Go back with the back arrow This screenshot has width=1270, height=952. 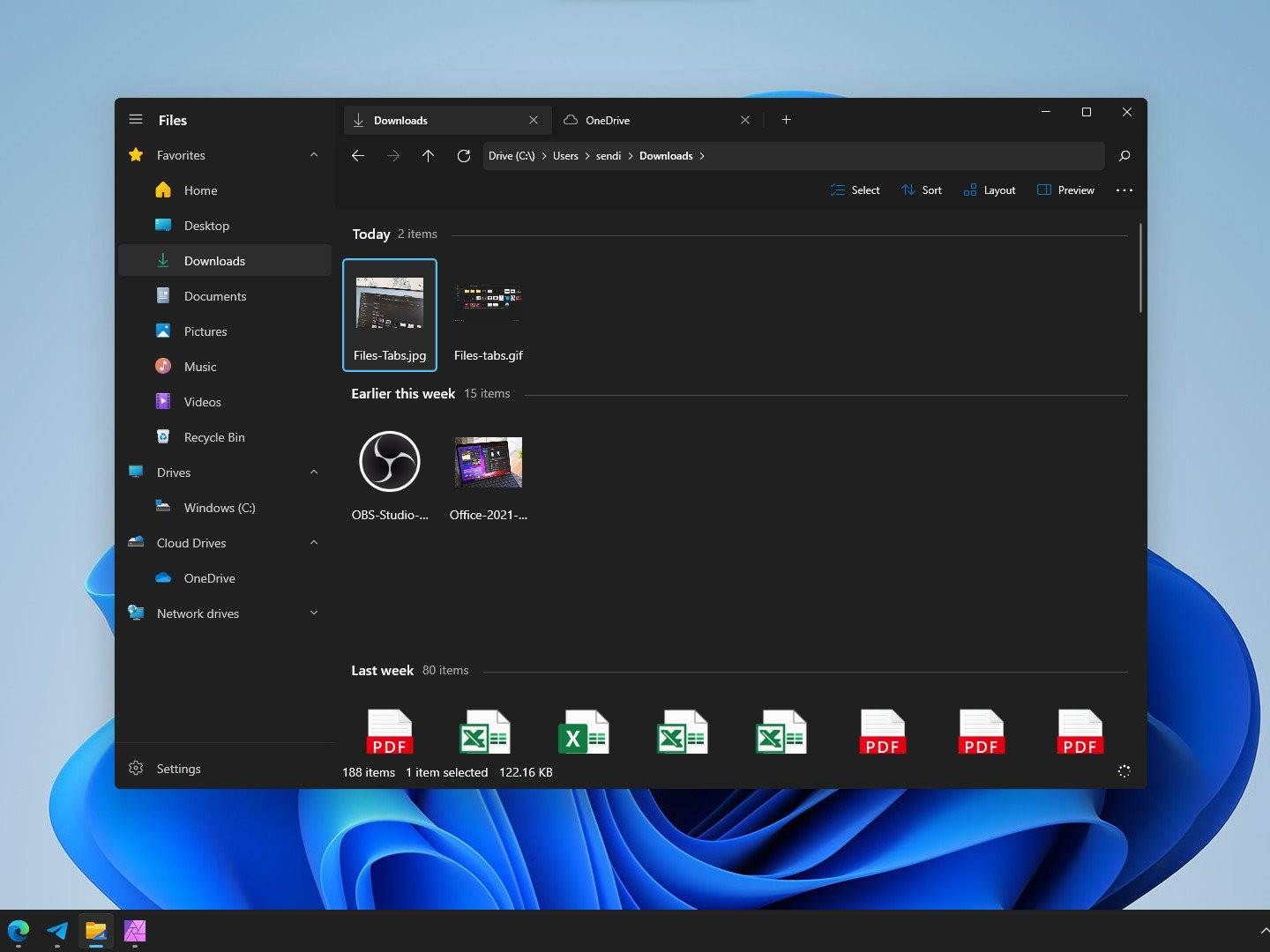pyautogui.click(x=358, y=156)
